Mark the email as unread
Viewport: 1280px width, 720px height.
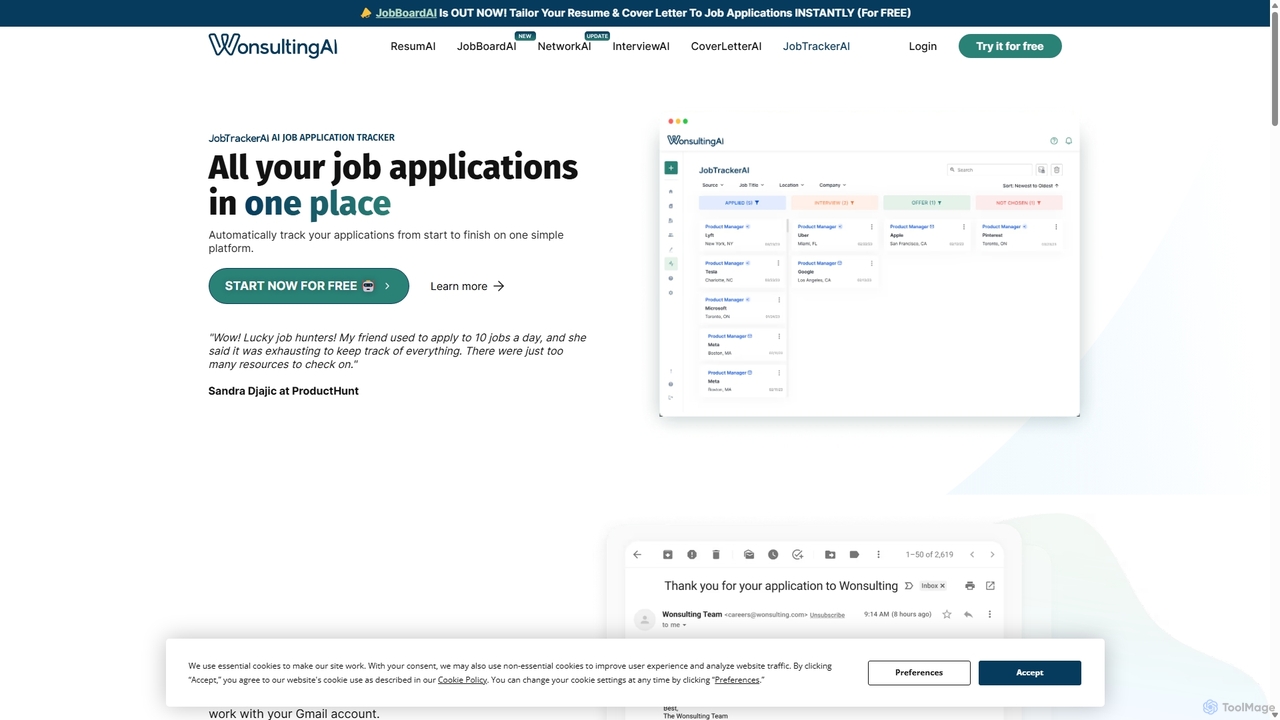click(749, 554)
